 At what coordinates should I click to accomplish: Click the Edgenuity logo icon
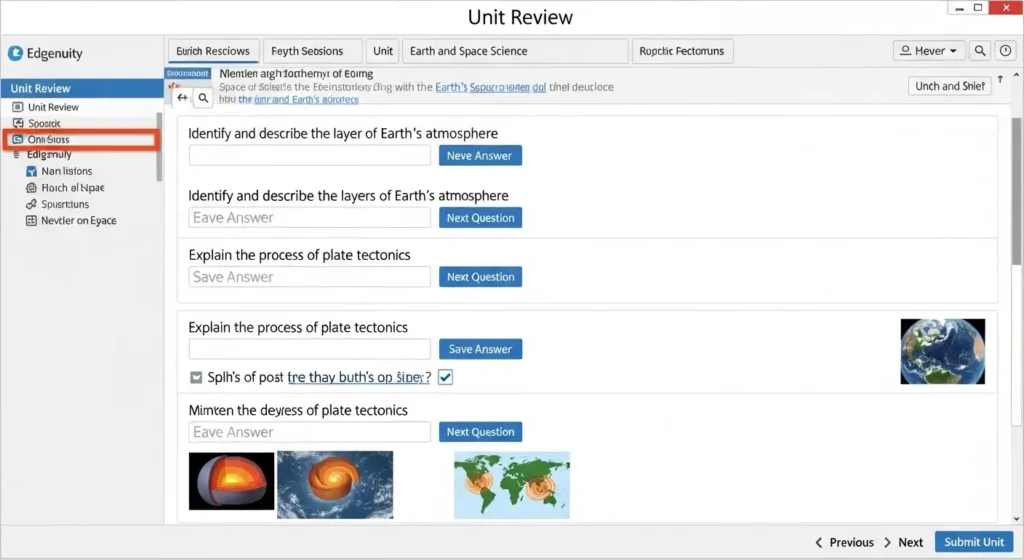[x=15, y=54]
